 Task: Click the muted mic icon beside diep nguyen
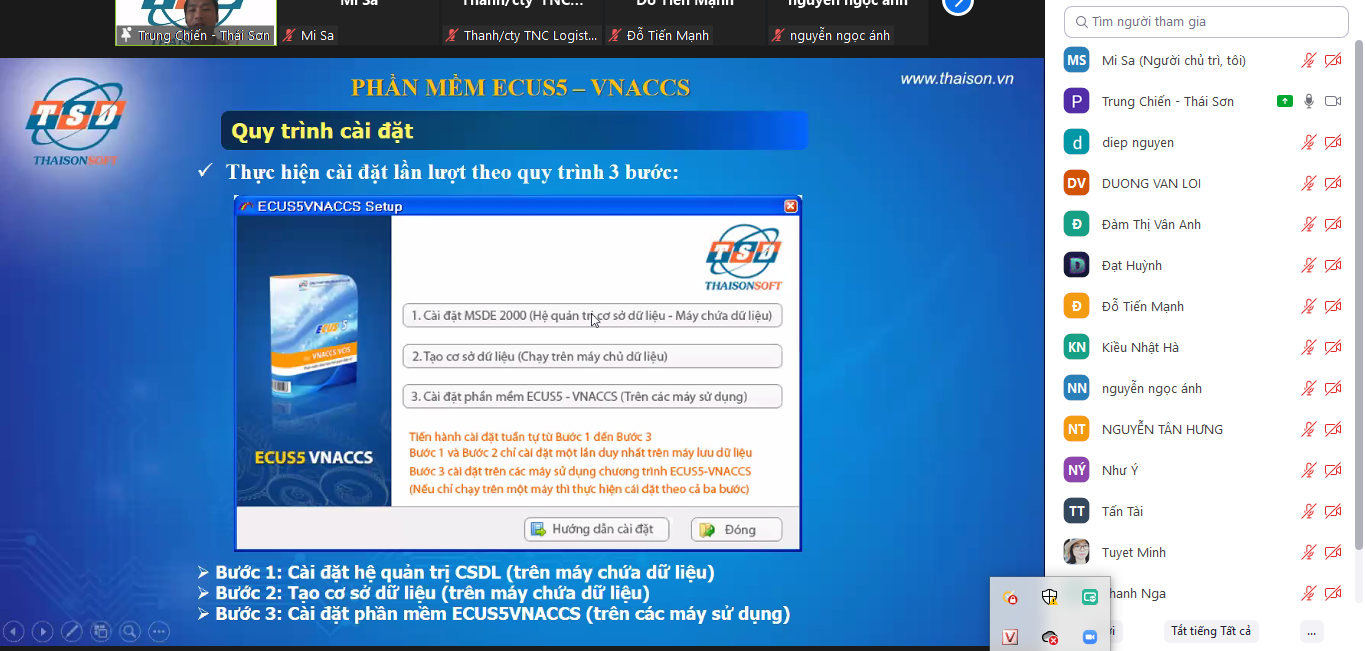point(1308,143)
